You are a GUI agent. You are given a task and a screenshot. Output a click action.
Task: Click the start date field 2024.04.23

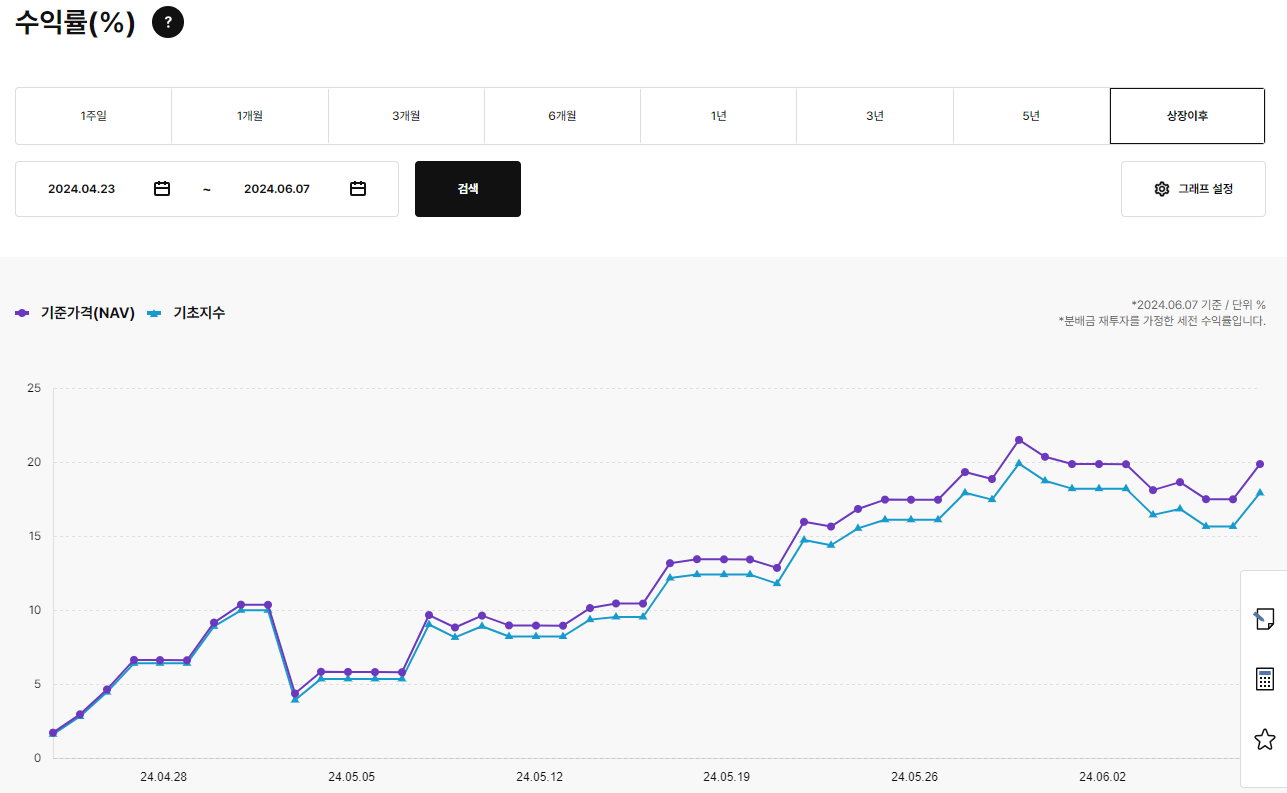click(82, 189)
